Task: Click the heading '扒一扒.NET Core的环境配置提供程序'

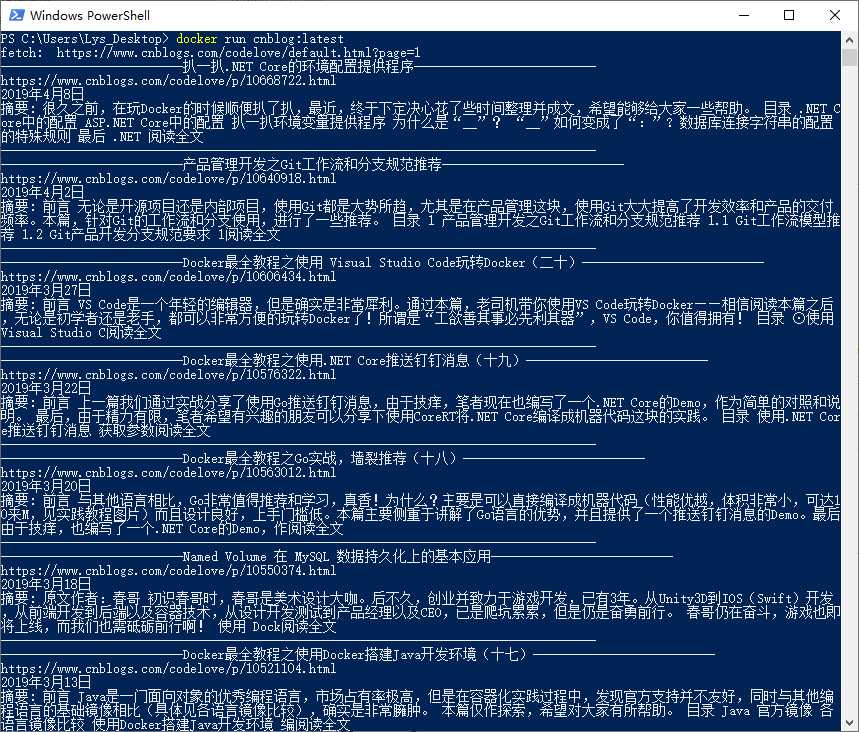Action: 298,67
